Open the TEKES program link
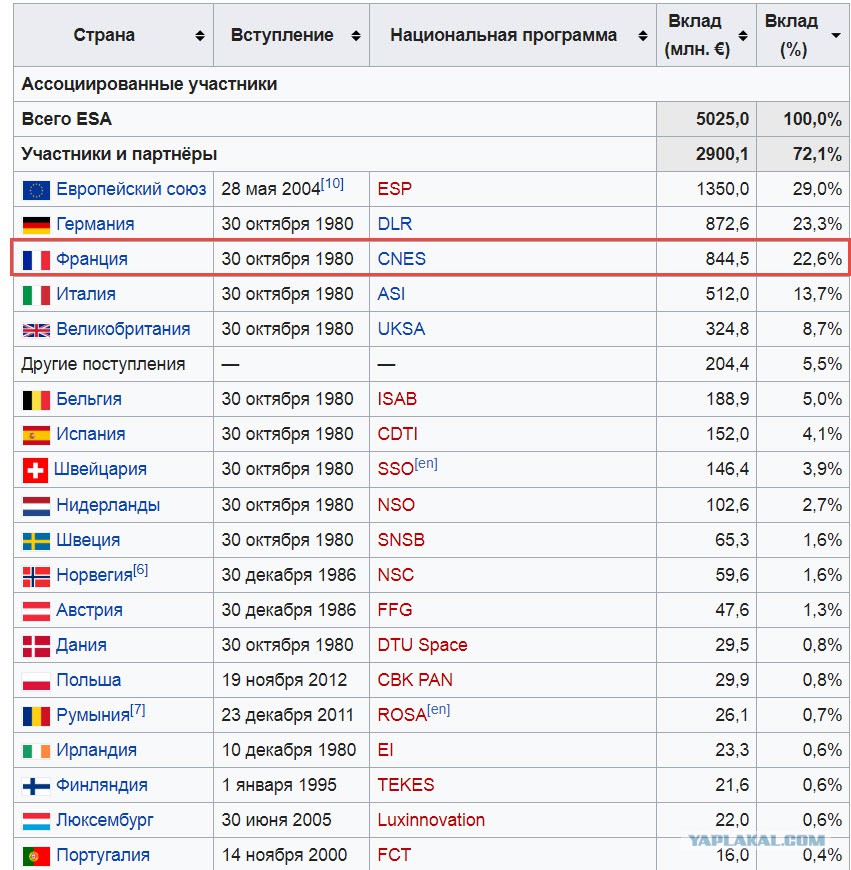Image resolution: width=851 pixels, height=870 pixels. (x=406, y=786)
